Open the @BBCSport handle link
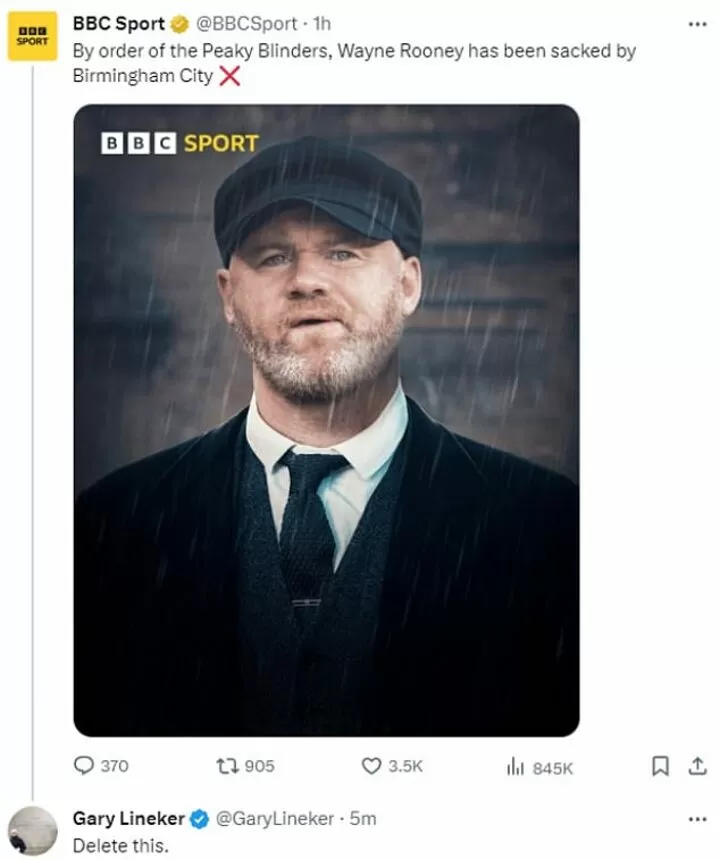 [247, 24]
